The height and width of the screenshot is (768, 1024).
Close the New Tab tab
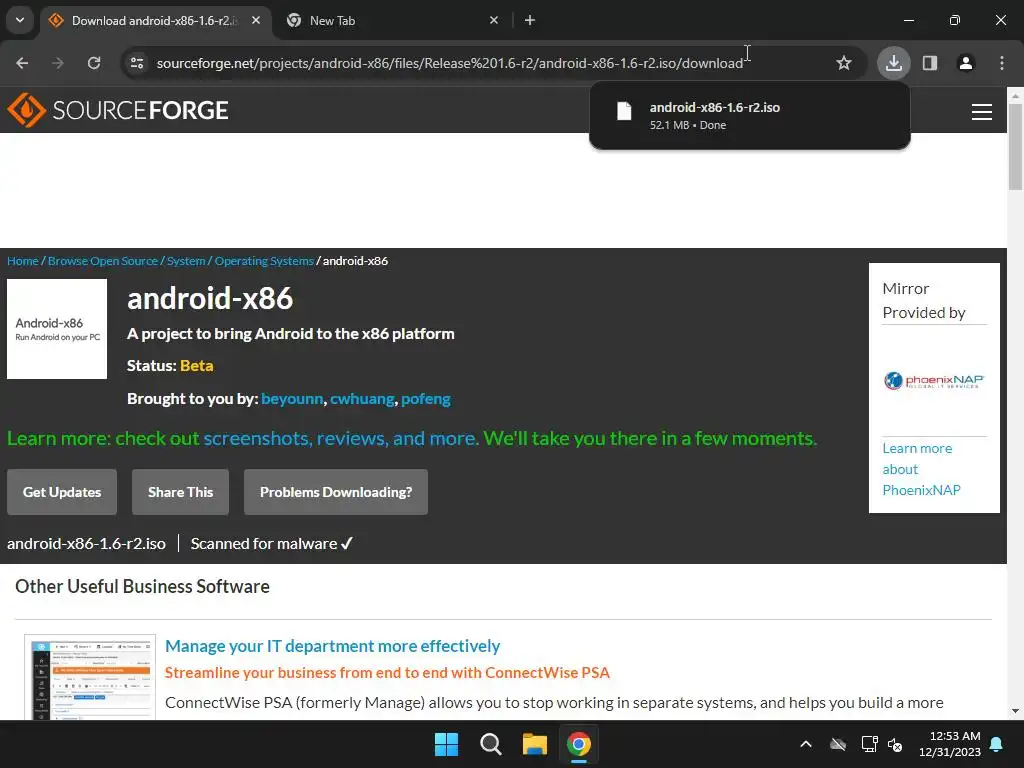pyautogui.click(x=494, y=20)
